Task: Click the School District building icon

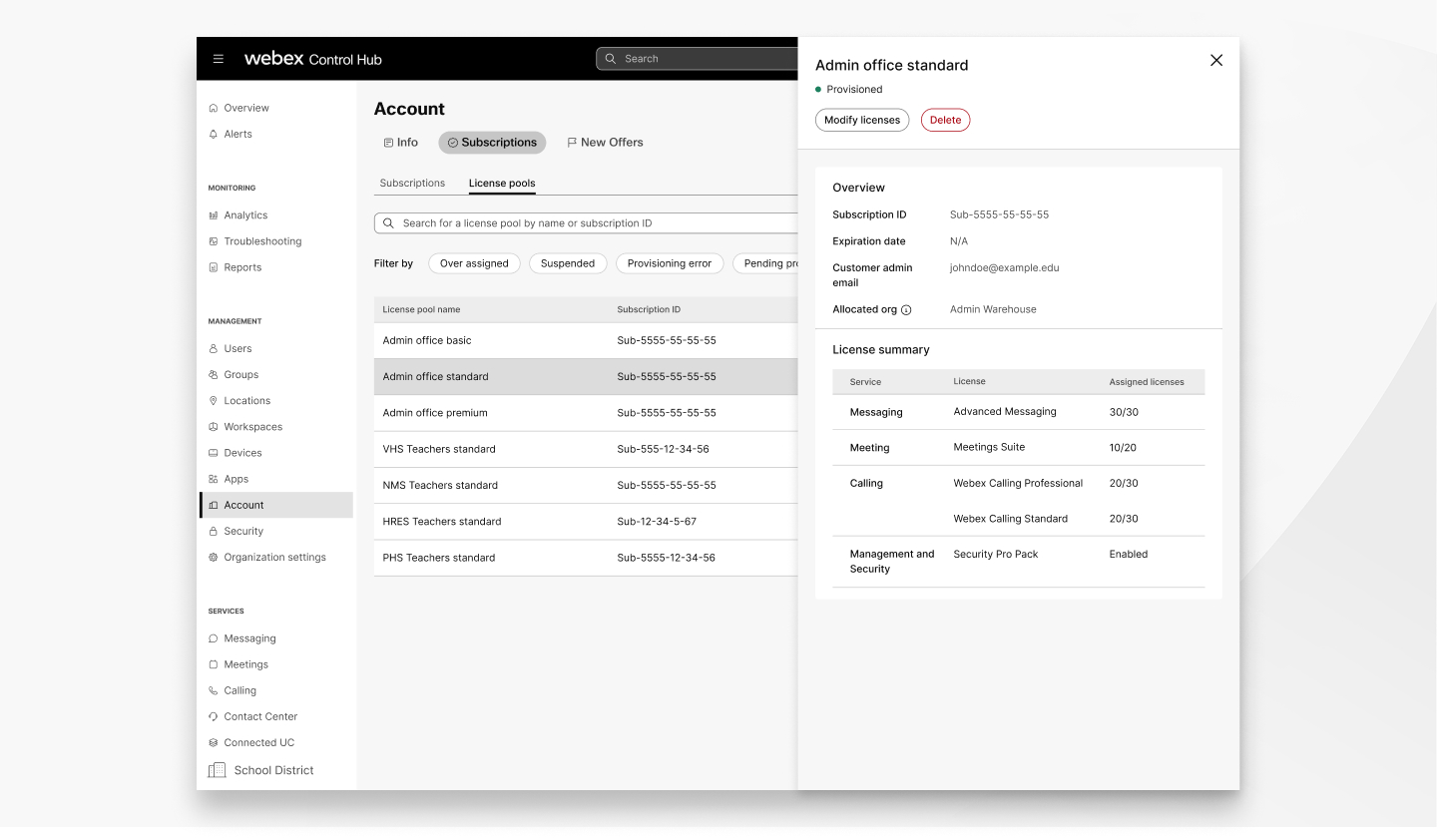Action: pos(217,770)
